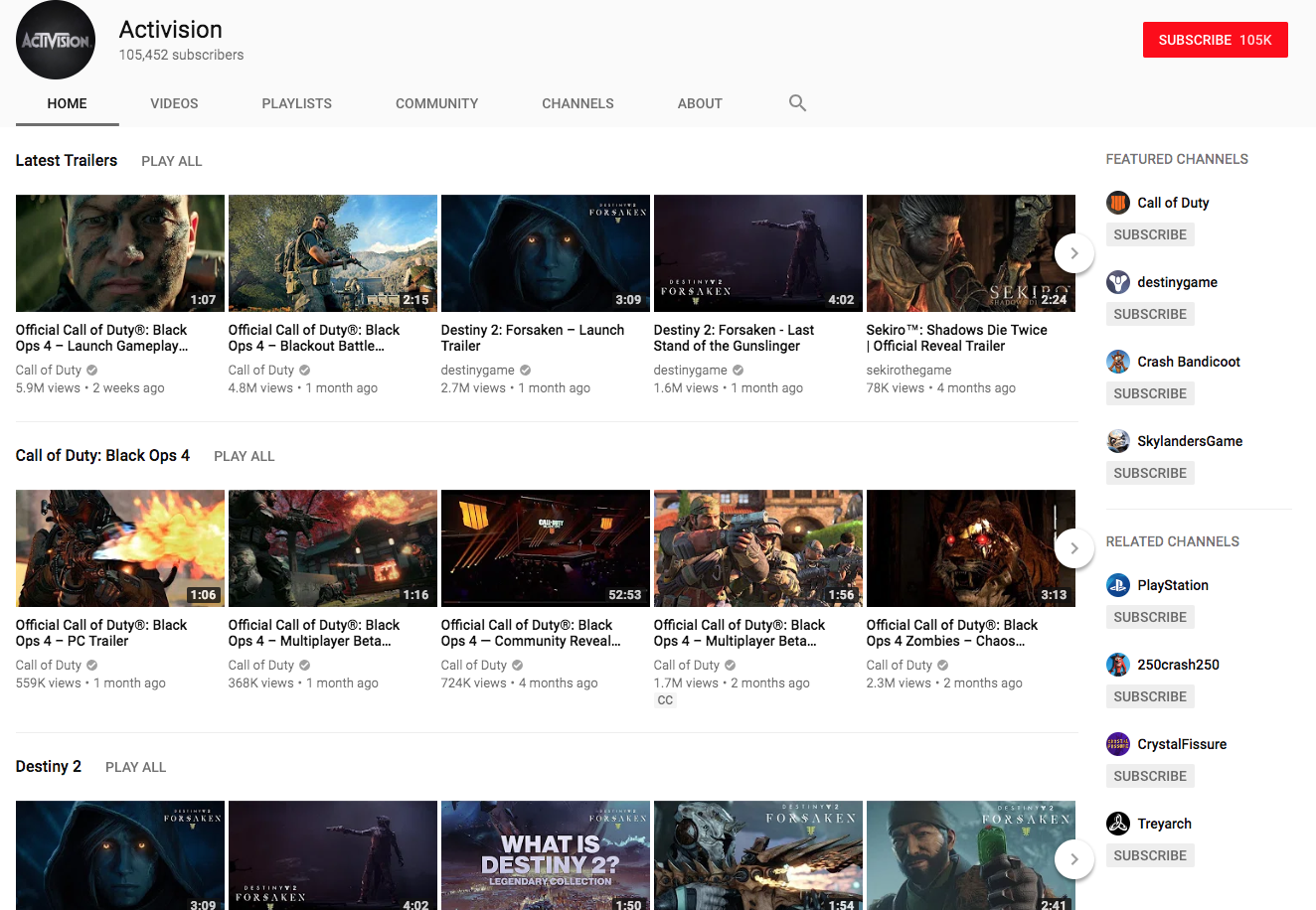This screenshot has width=1316, height=910.
Task: Open Black Ops 4 Zombies Chaos thumbnail
Action: 971,548
